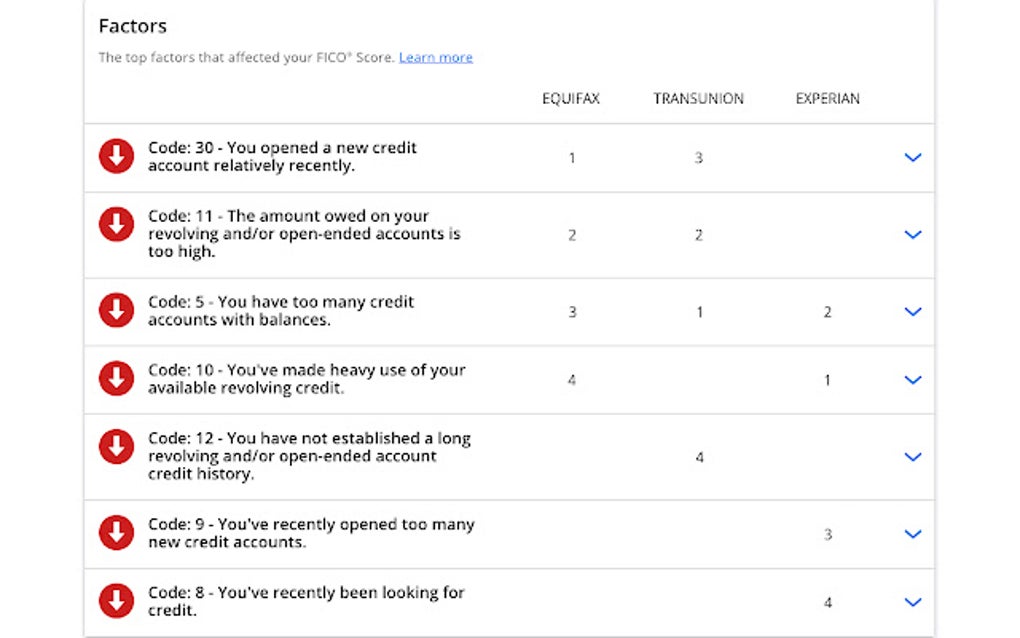Image resolution: width=1020 pixels, height=638 pixels.
Task: Select the EQUIFAX column header
Action: pyautogui.click(x=570, y=98)
